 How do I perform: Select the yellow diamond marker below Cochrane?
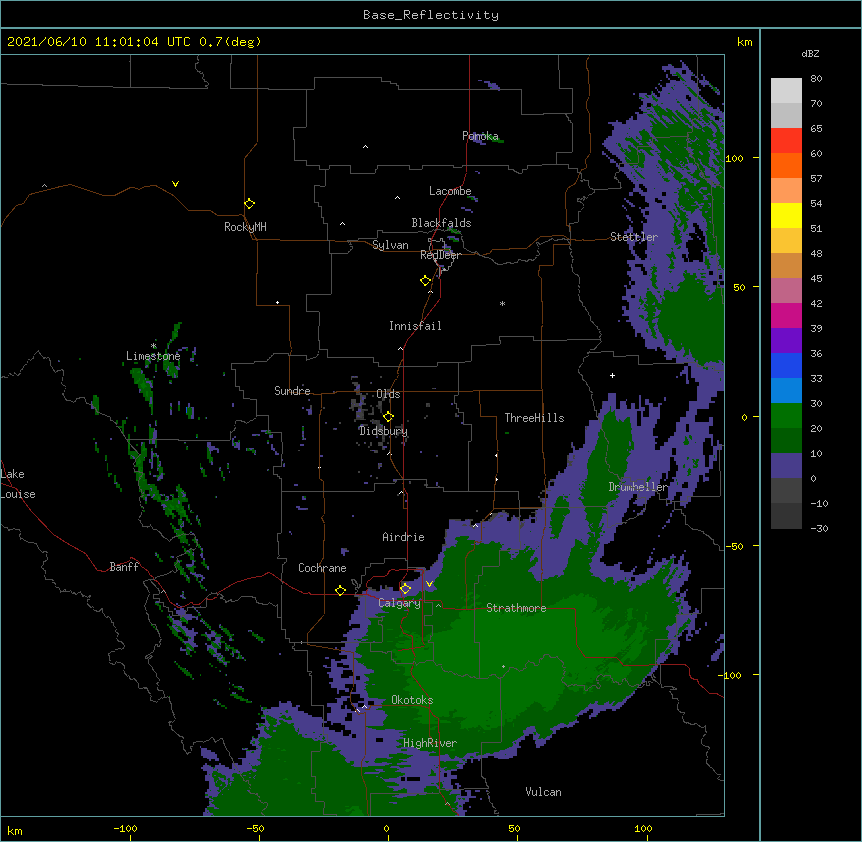point(340,591)
